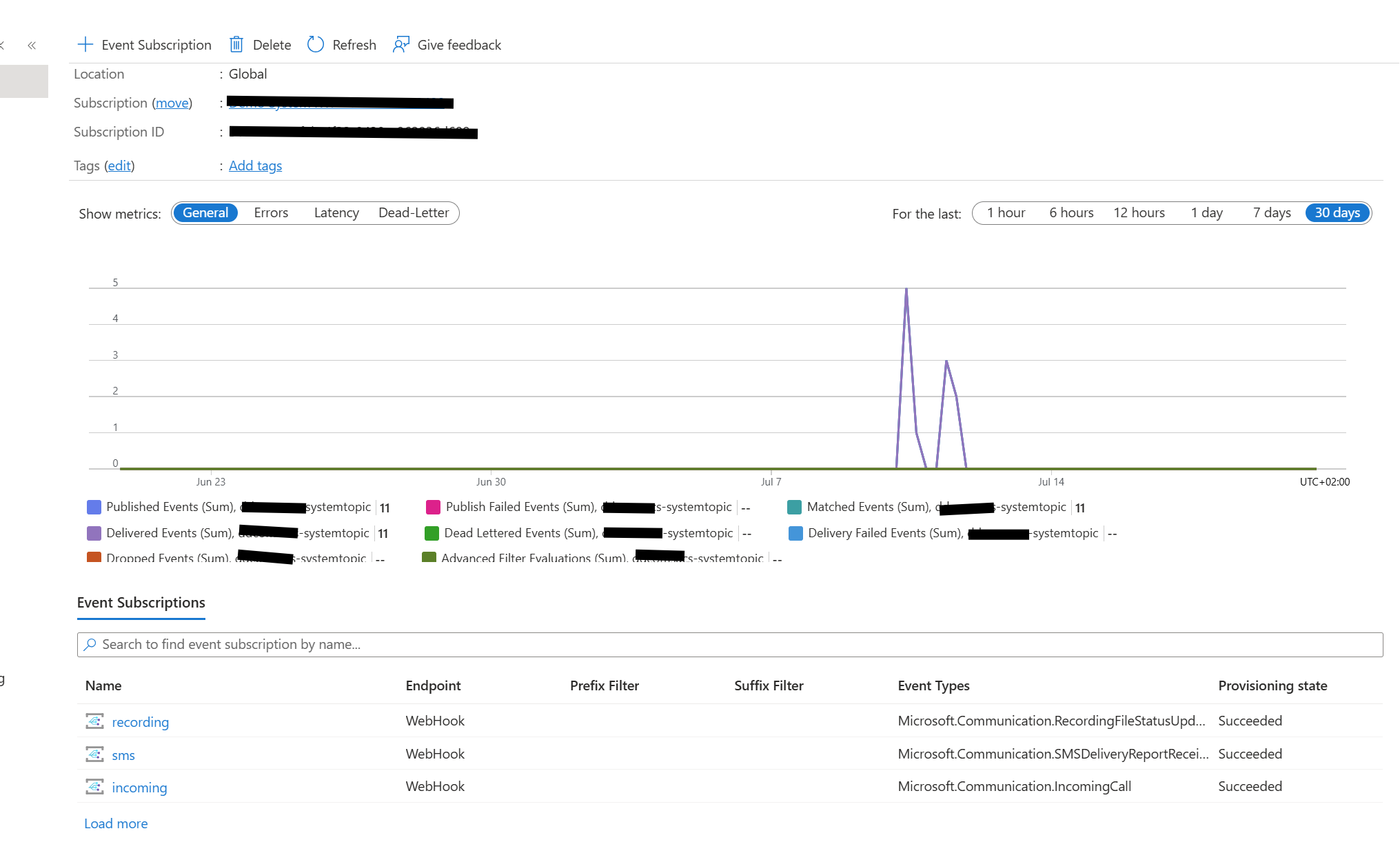Click the plus icon for Event Subscription

click(x=85, y=45)
